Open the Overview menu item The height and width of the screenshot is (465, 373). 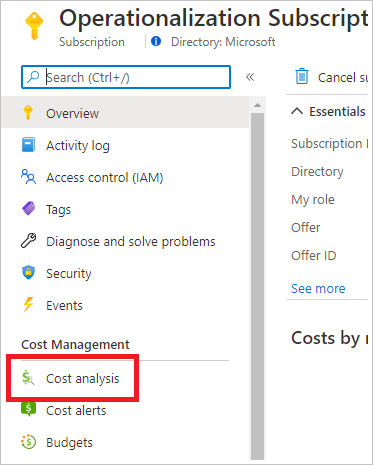[x=125, y=113]
